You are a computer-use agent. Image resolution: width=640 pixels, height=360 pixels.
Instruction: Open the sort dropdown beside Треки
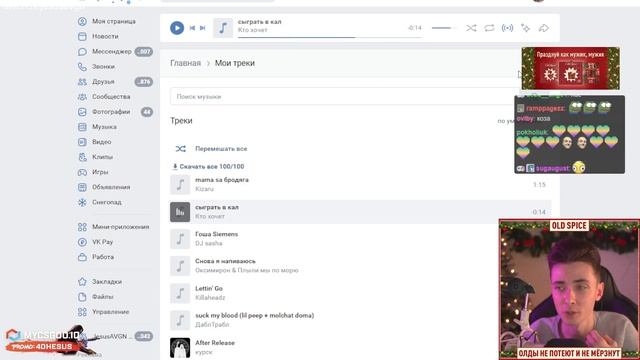tap(506, 121)
